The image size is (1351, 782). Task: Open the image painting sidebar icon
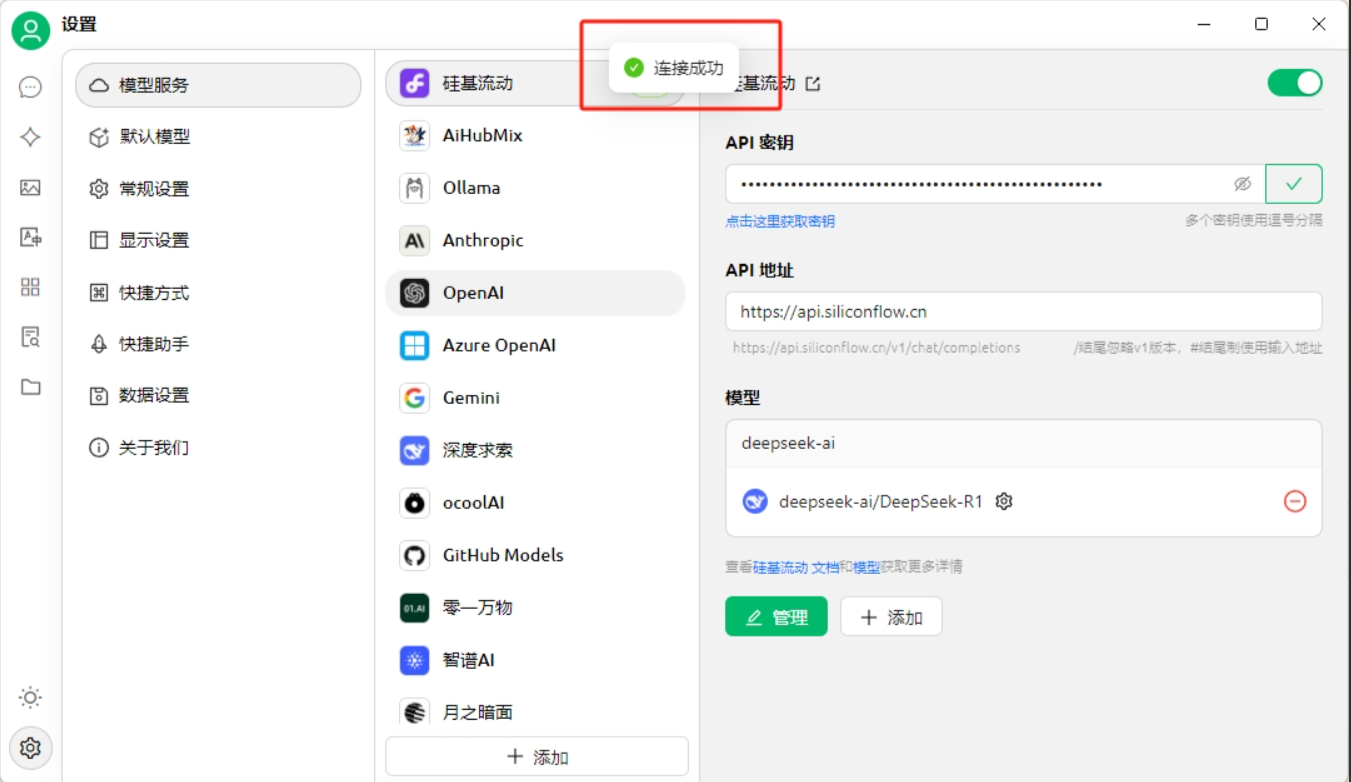(30, 187)
